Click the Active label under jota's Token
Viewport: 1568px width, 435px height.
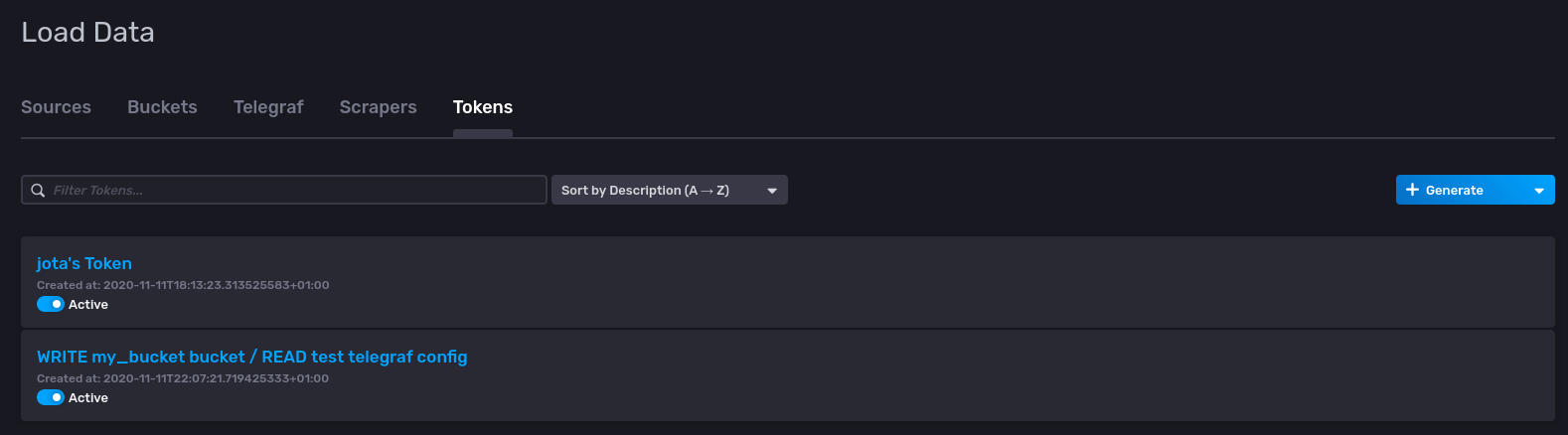[x=88, y=305]
